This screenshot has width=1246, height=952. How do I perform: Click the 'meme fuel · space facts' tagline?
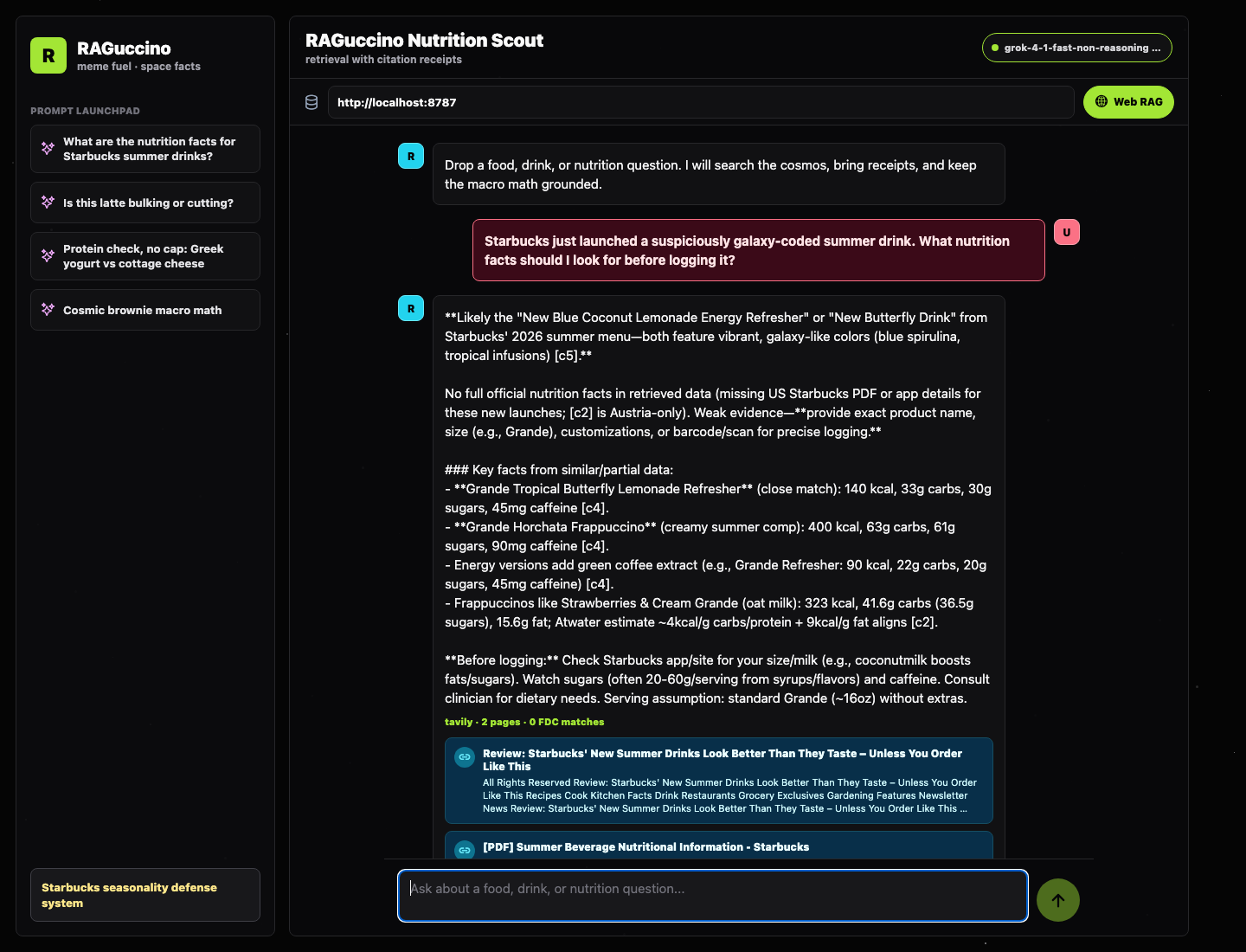pyautogui.click(x=138, y=67)
